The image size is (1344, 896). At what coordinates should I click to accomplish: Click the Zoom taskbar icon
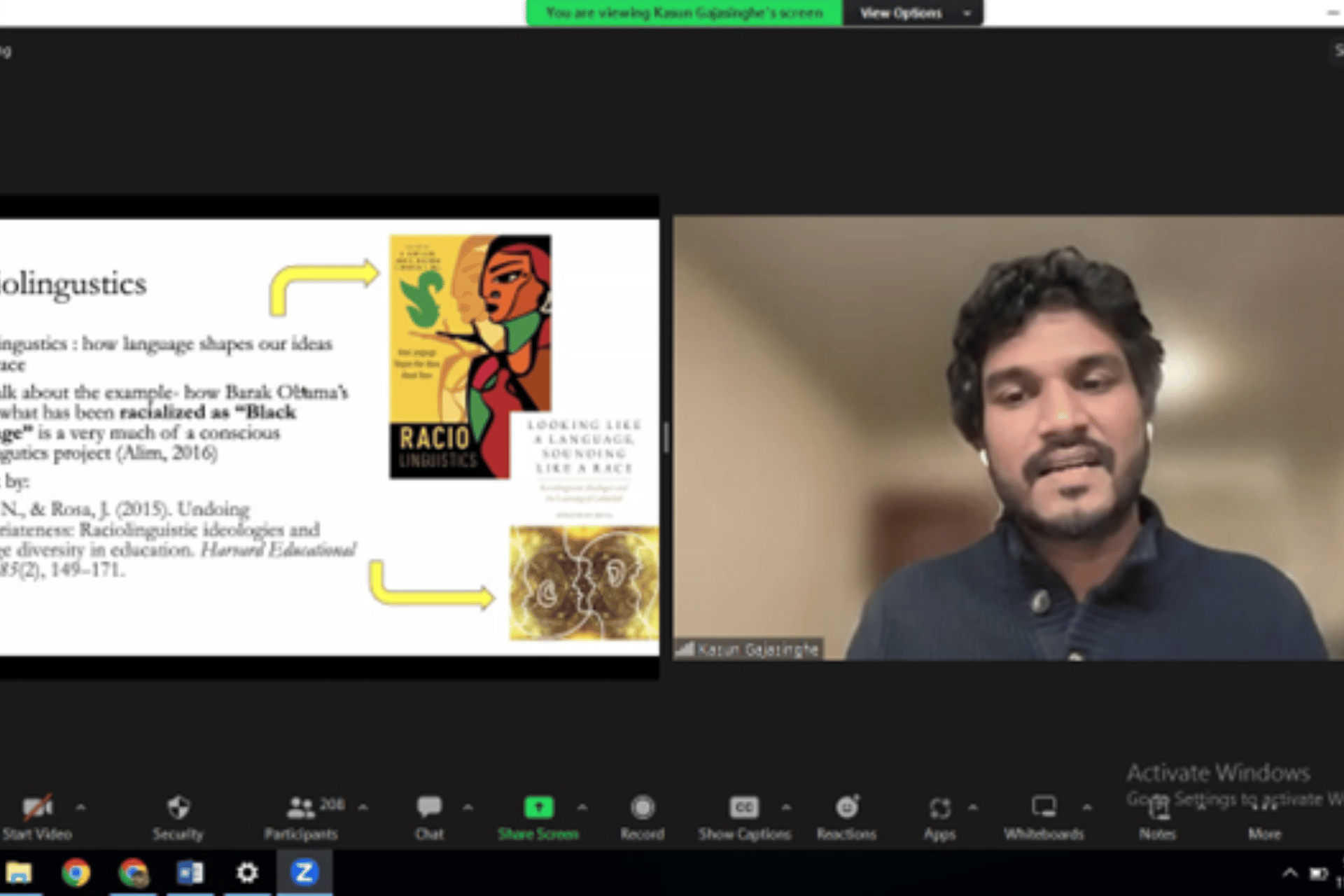coord(304,872)
